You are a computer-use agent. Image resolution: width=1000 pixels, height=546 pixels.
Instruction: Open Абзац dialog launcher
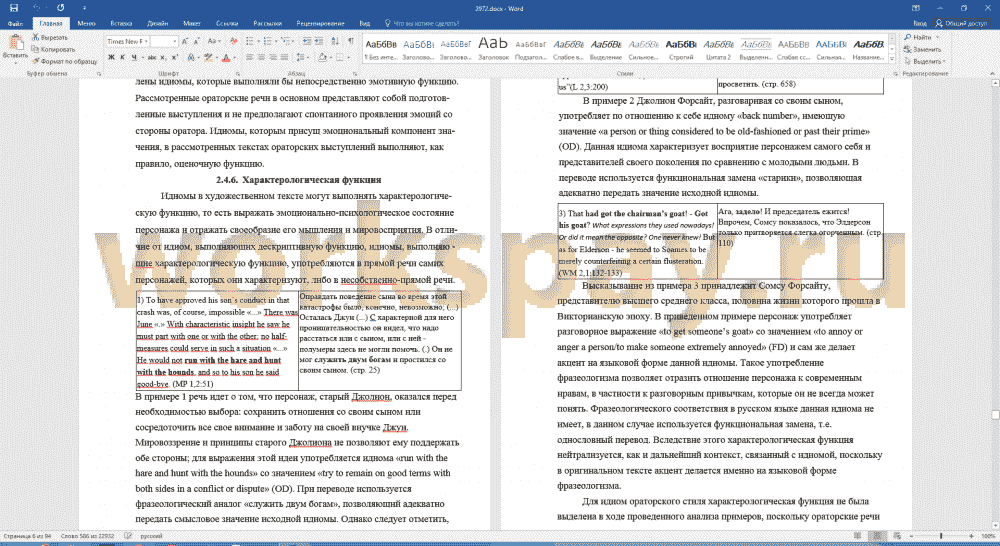355,74
